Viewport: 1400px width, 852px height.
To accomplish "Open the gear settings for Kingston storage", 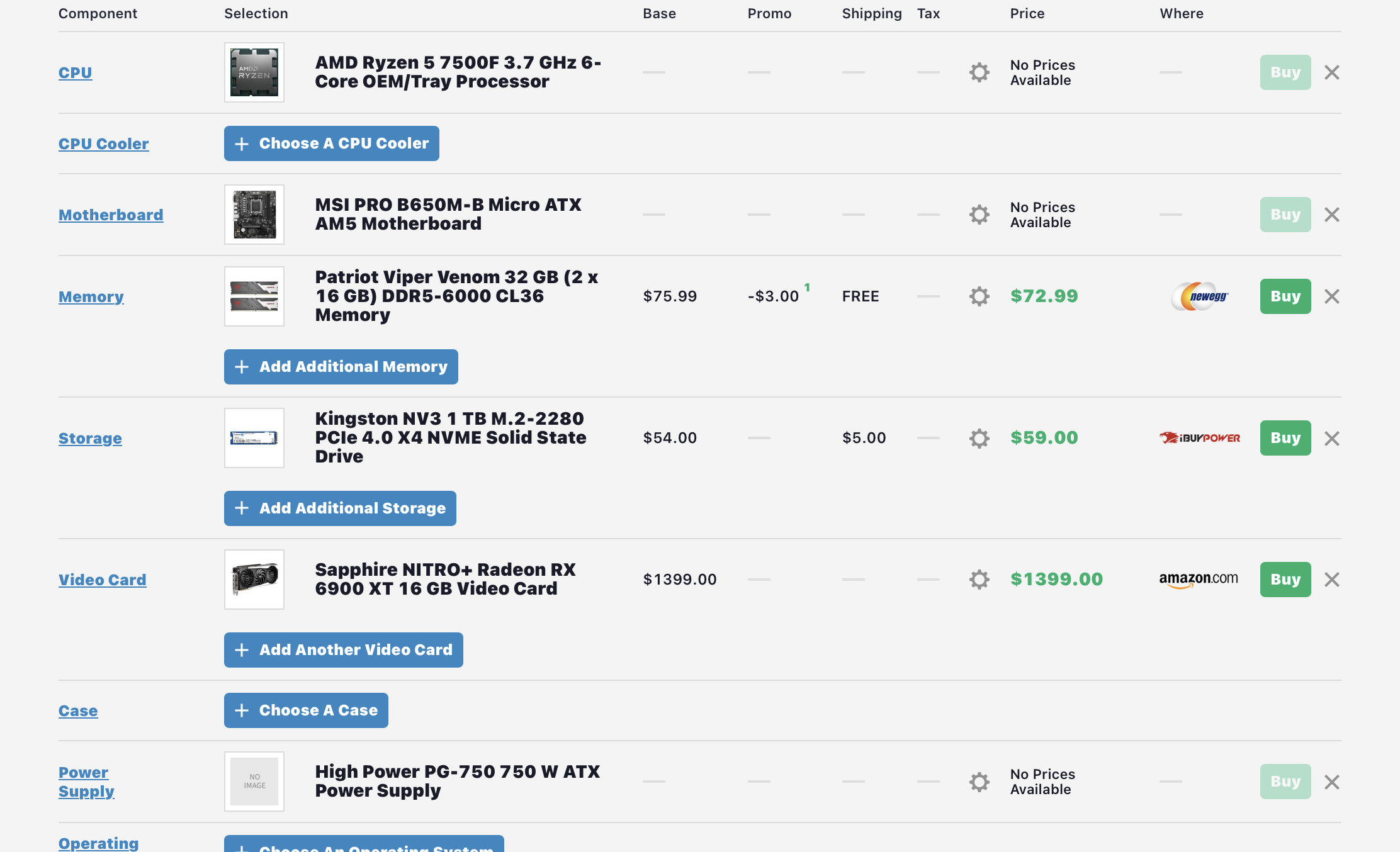I will [x=979, y=438].
